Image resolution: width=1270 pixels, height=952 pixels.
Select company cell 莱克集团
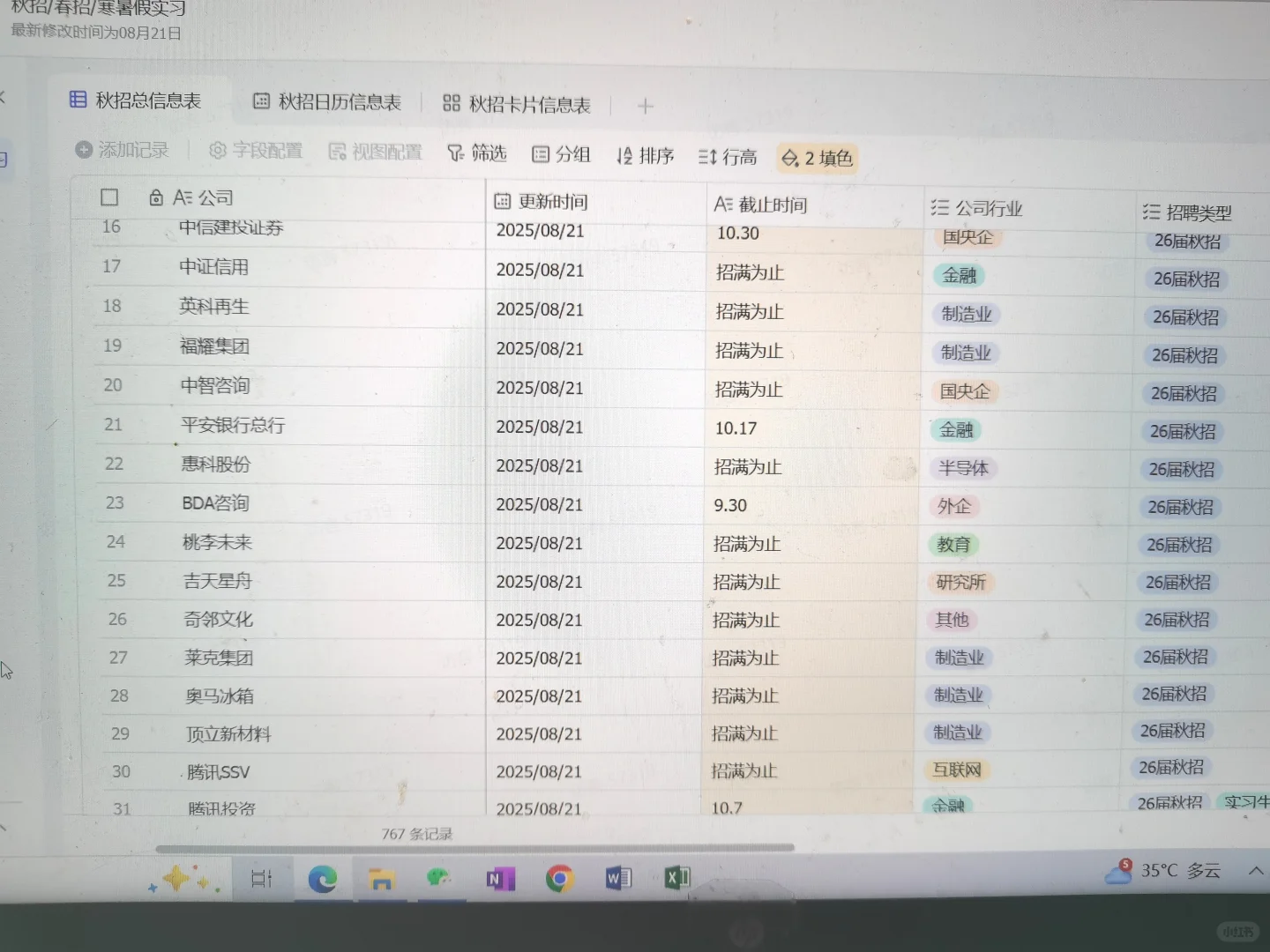pos(219,658)
